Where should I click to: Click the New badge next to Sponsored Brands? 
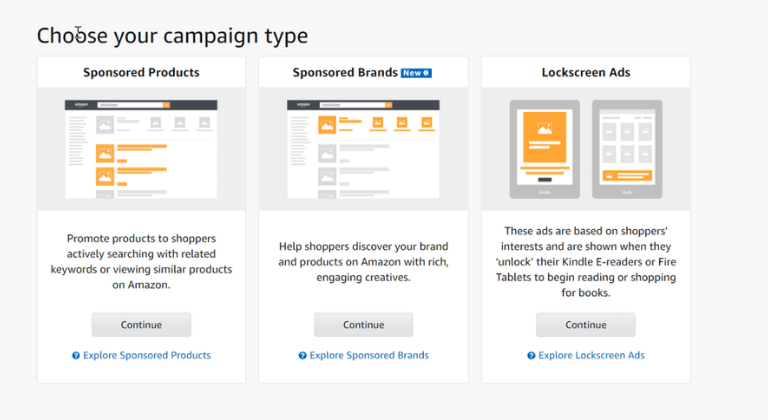(415, 73)
